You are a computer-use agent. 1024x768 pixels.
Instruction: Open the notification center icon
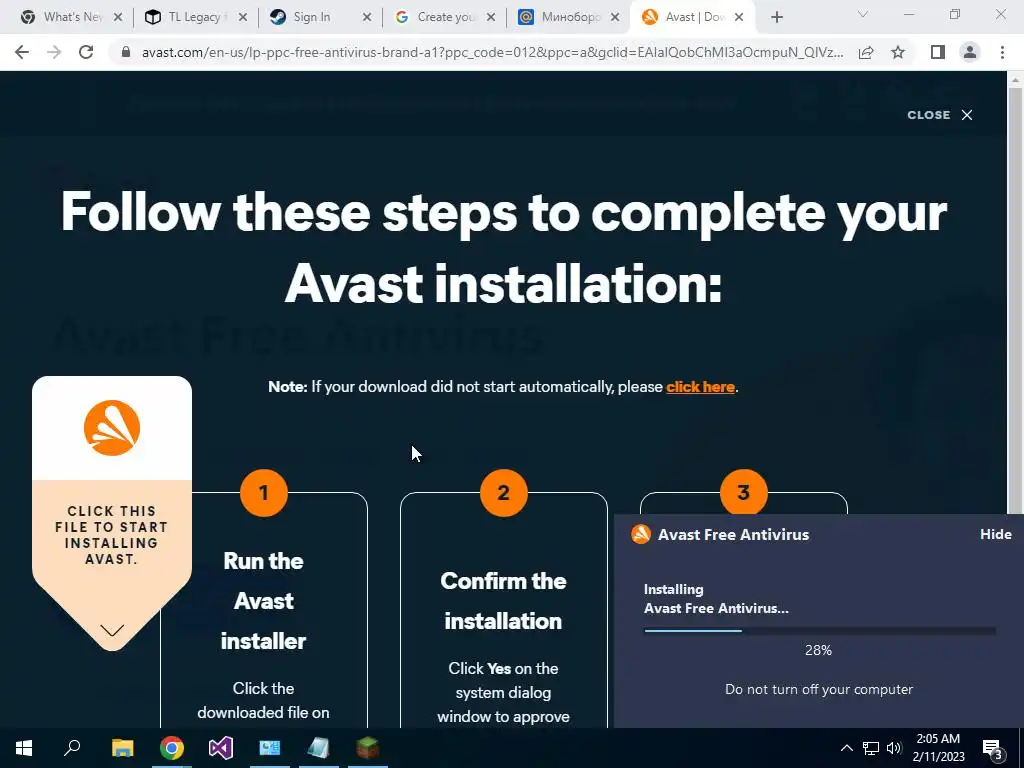[x=993, y=749]
